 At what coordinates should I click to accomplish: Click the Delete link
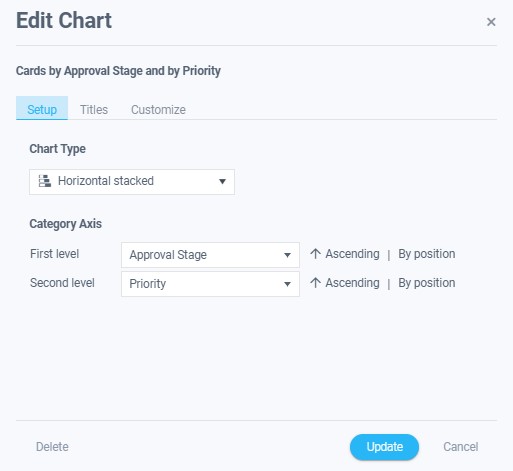point(52,447)
